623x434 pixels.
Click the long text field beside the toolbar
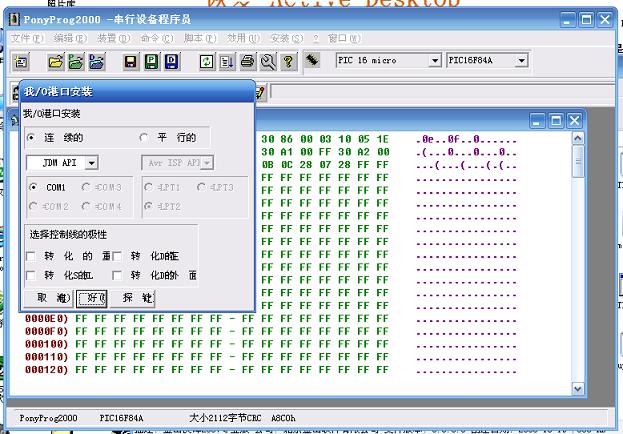pyautogui.click(x=442, y=92)
